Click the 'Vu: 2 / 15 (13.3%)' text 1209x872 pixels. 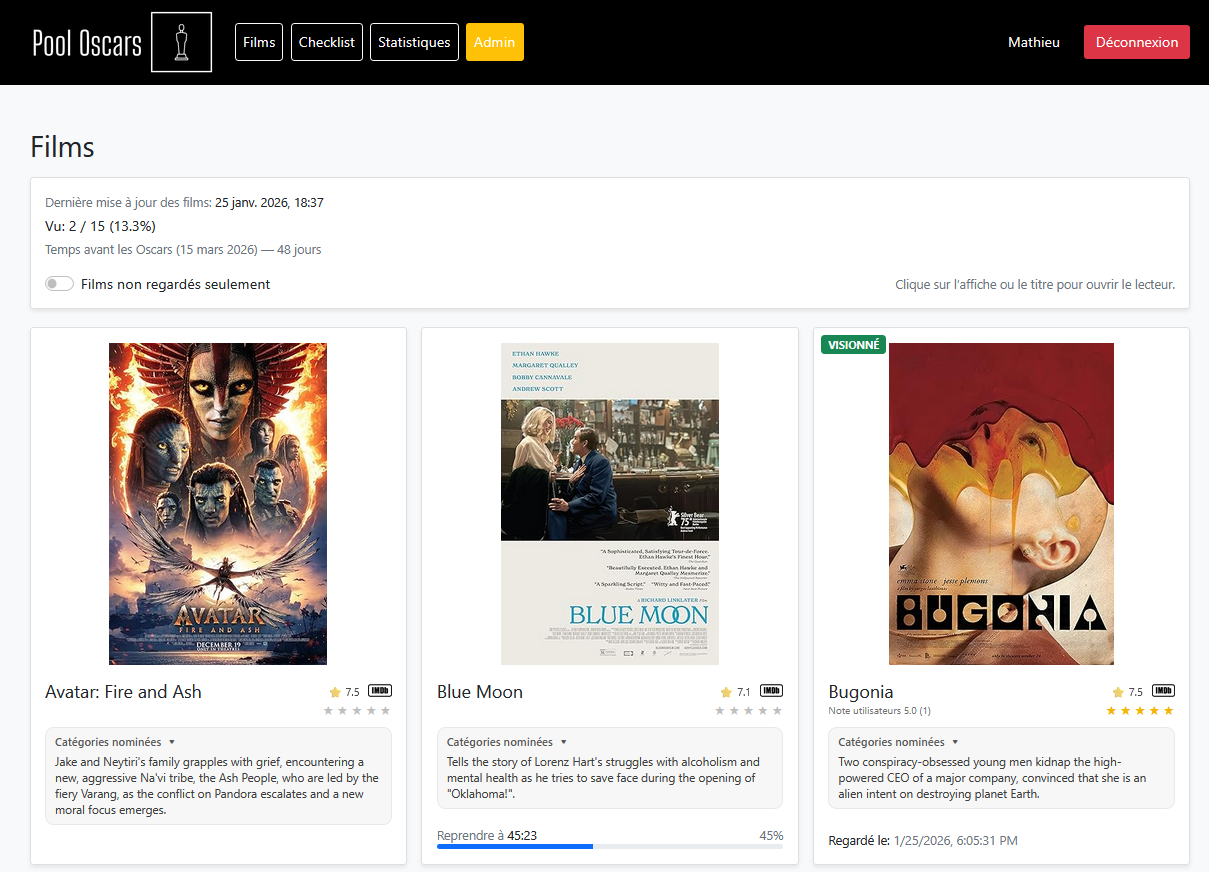[x=100, y=226]
